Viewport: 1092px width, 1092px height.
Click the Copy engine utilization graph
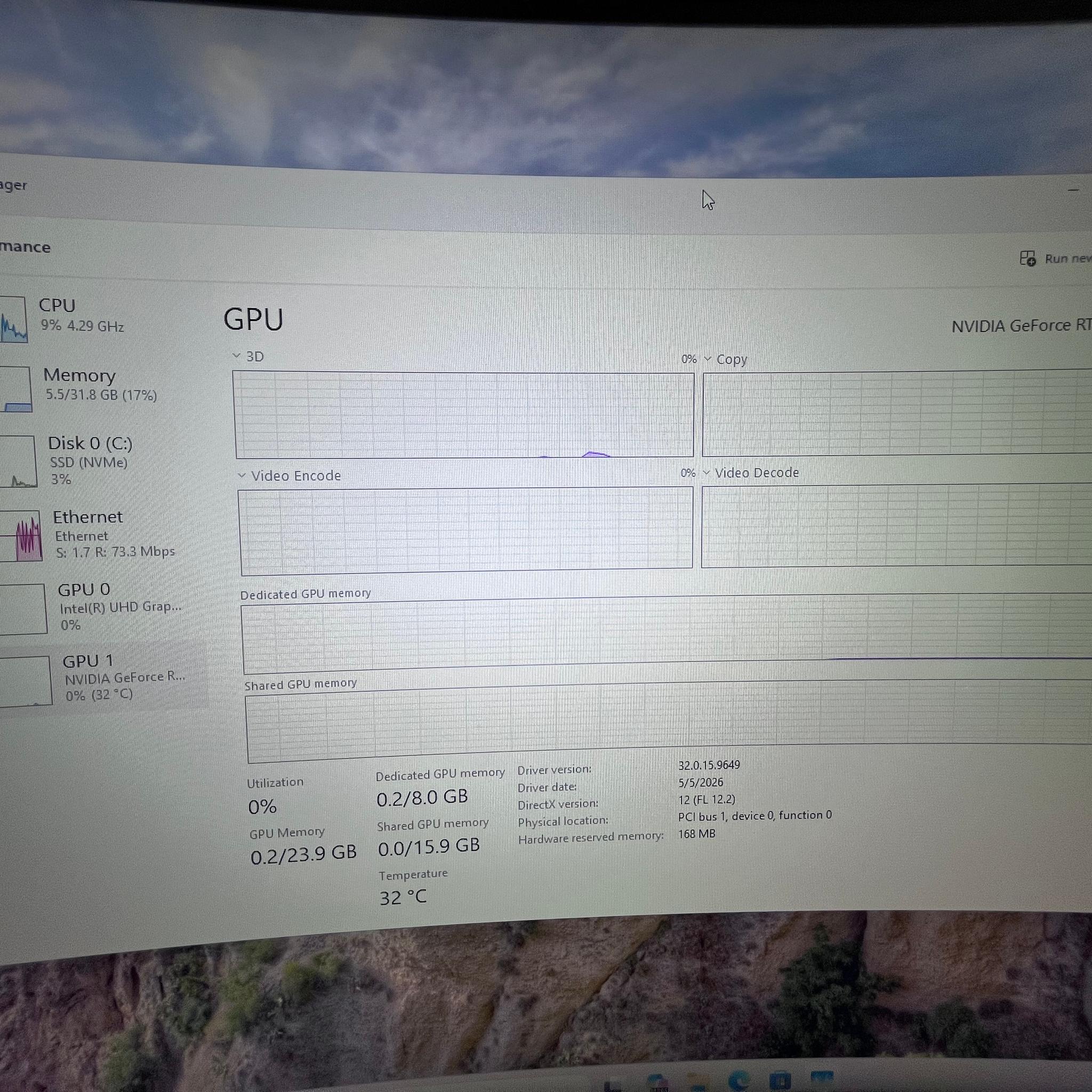coord(897,413)
